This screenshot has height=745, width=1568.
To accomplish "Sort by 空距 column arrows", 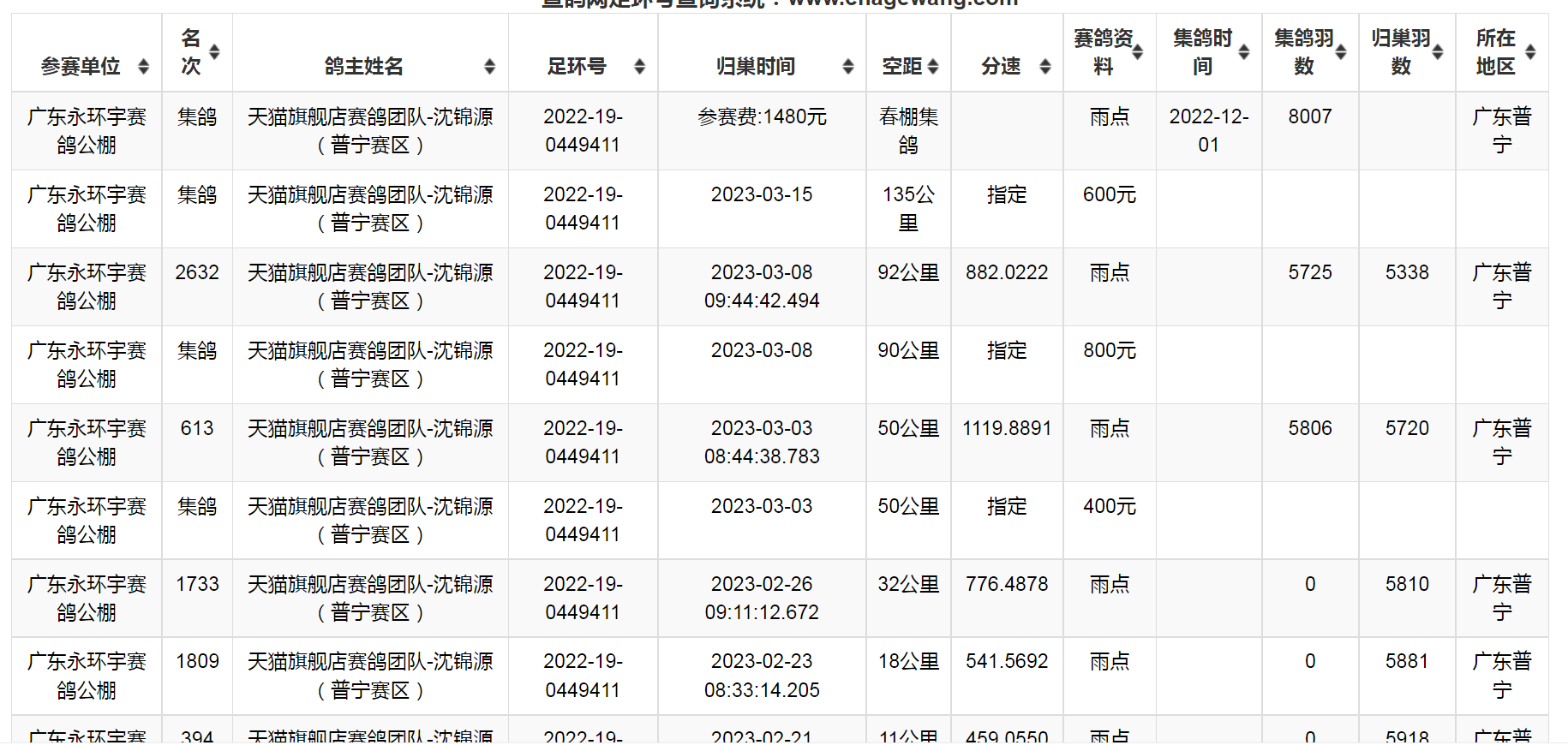I will tap(933, 66).
